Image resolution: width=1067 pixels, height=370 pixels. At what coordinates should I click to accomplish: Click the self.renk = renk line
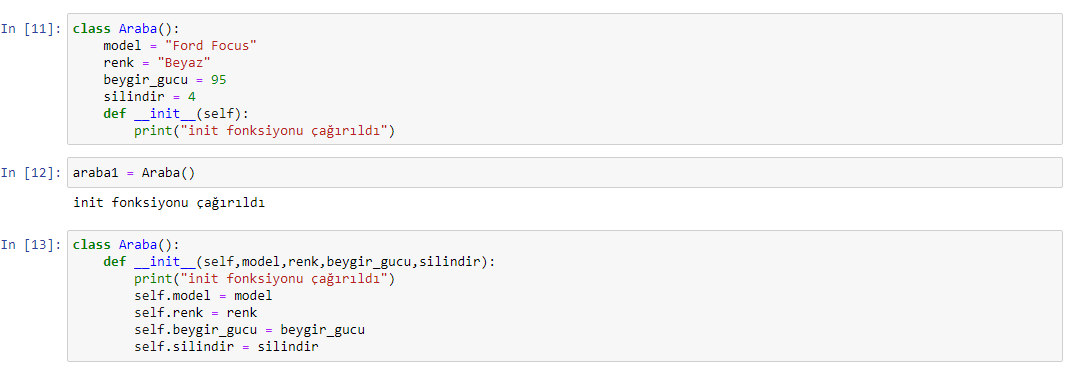[195, 313]
